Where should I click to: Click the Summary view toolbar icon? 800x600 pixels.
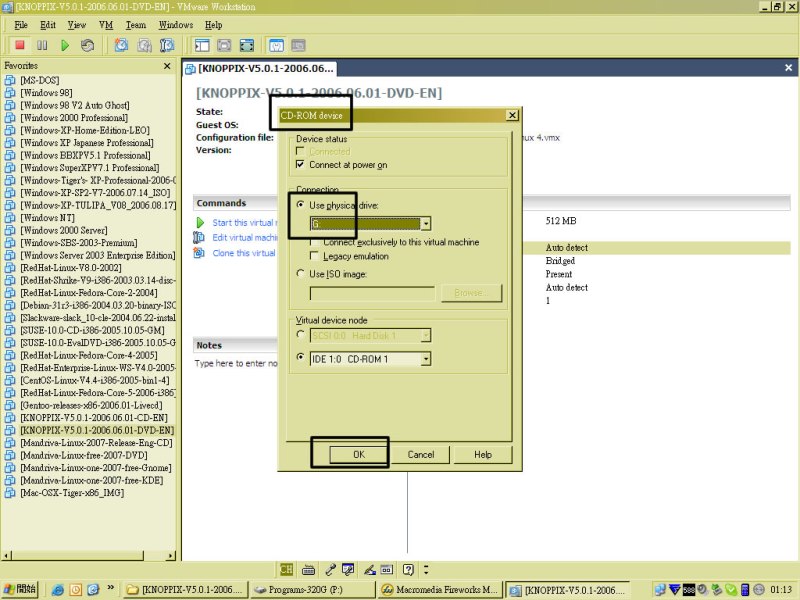[x=276, y=45]
